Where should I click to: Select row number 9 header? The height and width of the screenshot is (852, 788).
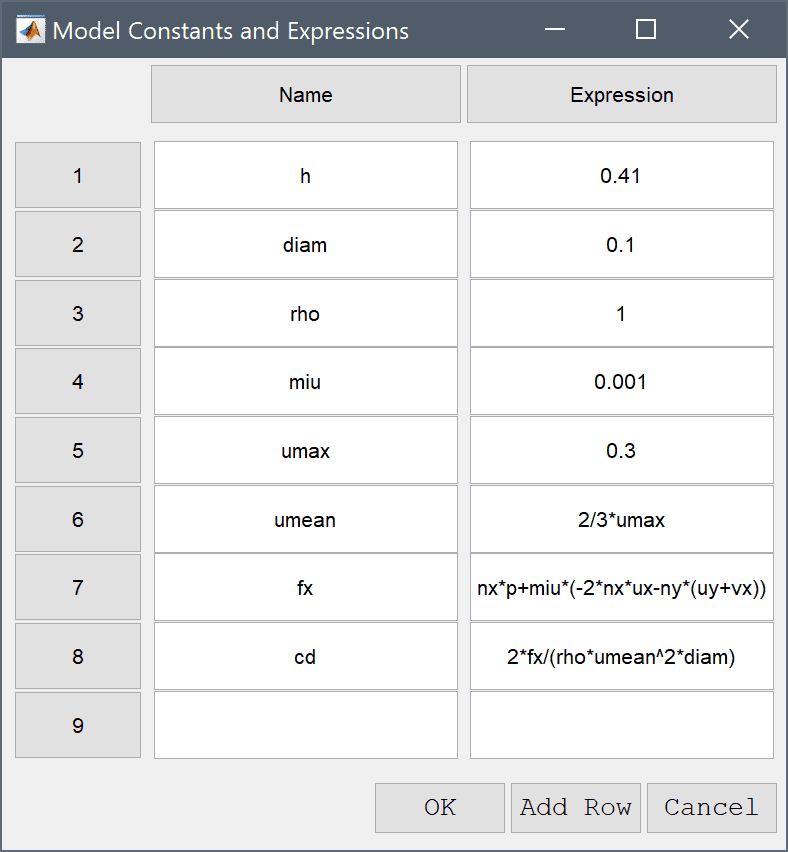(x=78, y=725)
